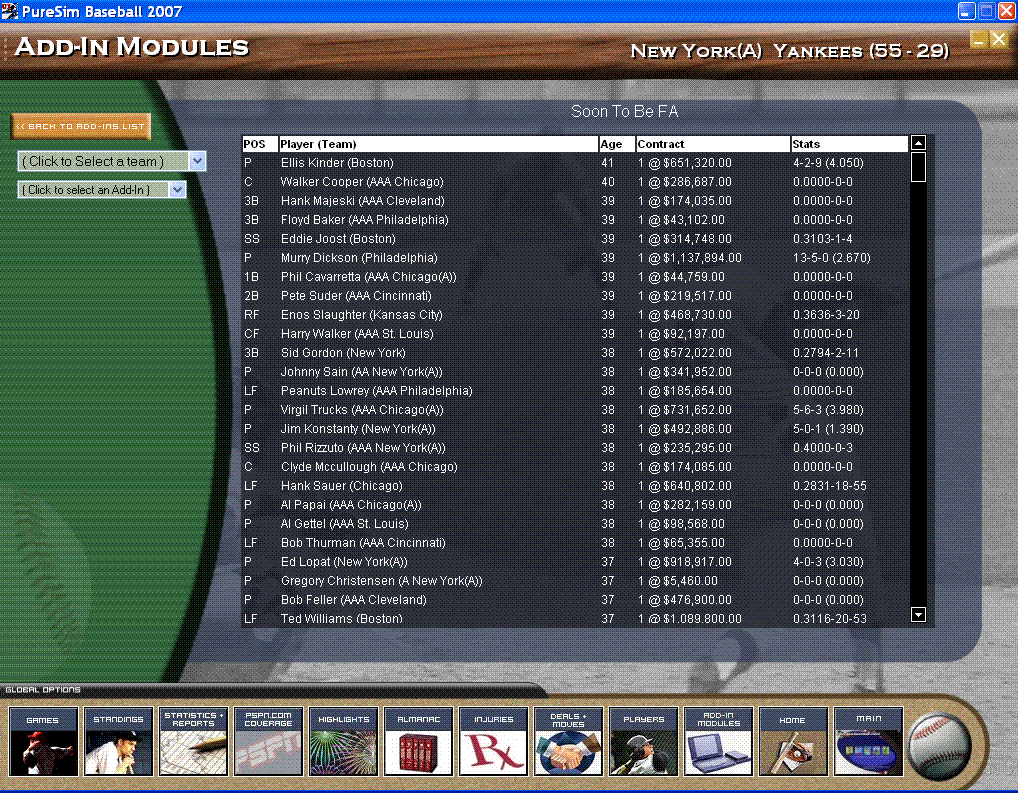Image resolution: width=1018 pixels, height=793 pixels.
Task: Open Add-In Modules laptop icon
Action: click(x=718, y=742)
